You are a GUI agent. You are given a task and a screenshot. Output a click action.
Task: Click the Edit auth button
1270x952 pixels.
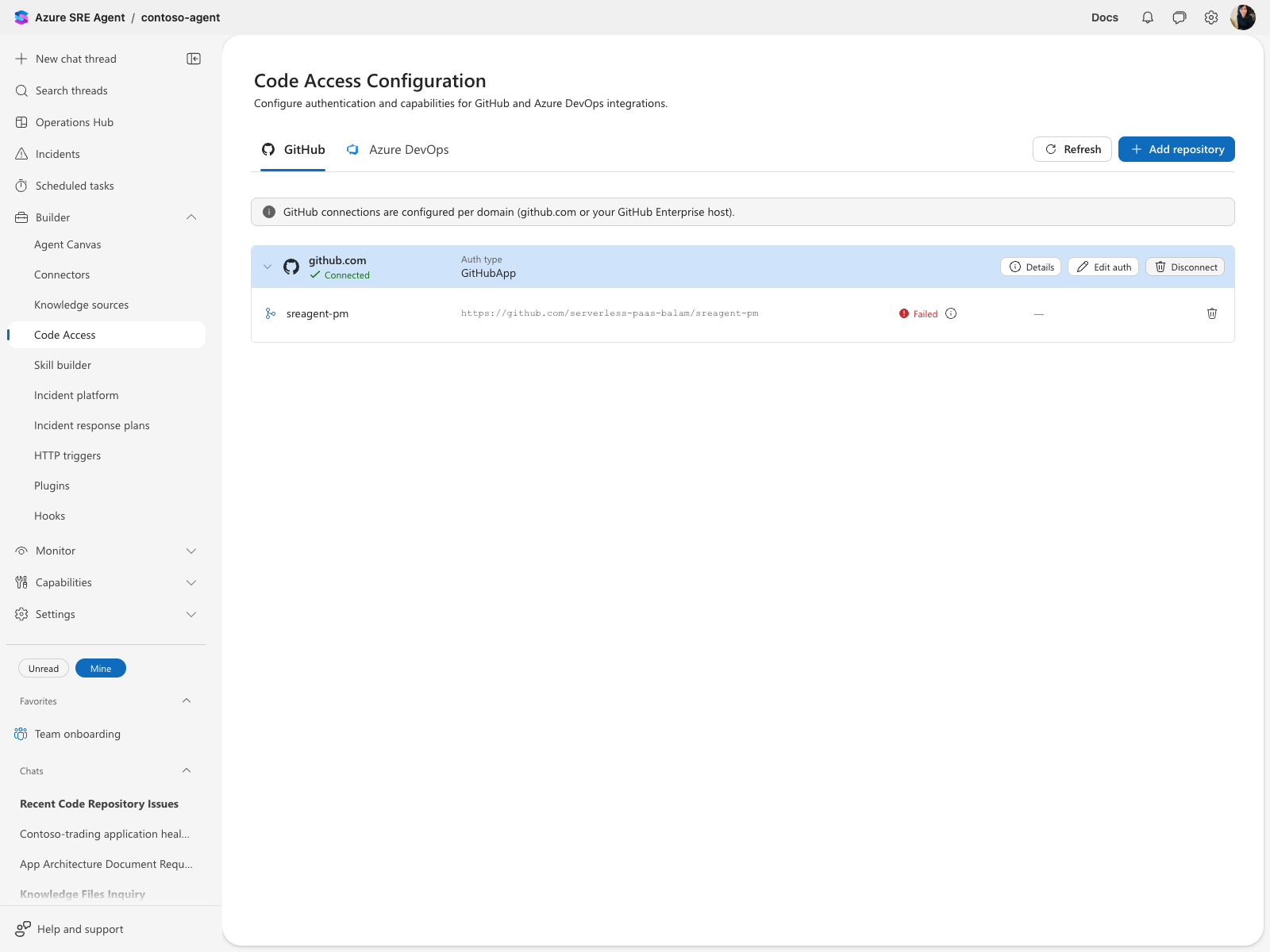(1103, 267)
